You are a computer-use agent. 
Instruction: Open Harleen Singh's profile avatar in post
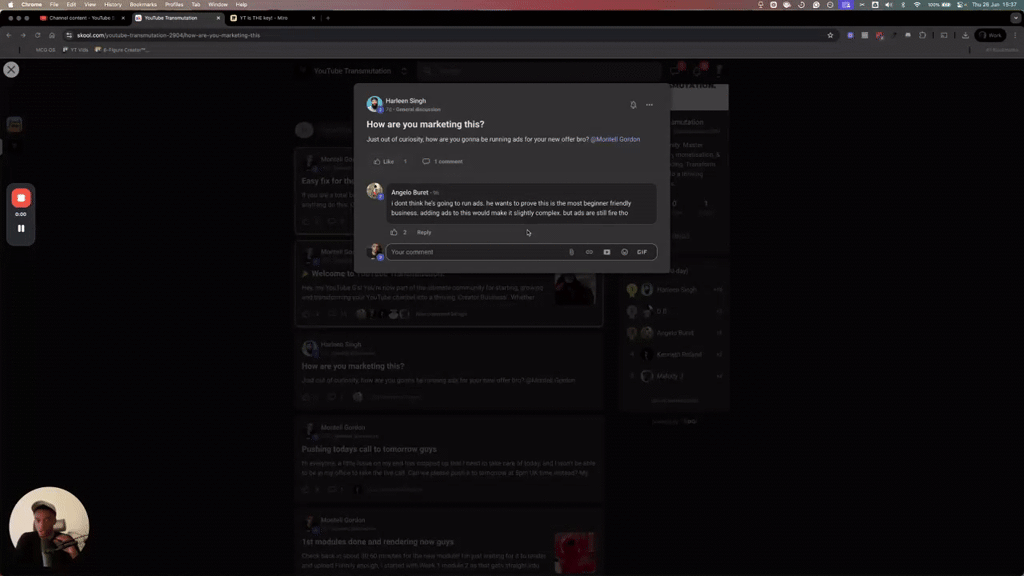click(374, 104)
